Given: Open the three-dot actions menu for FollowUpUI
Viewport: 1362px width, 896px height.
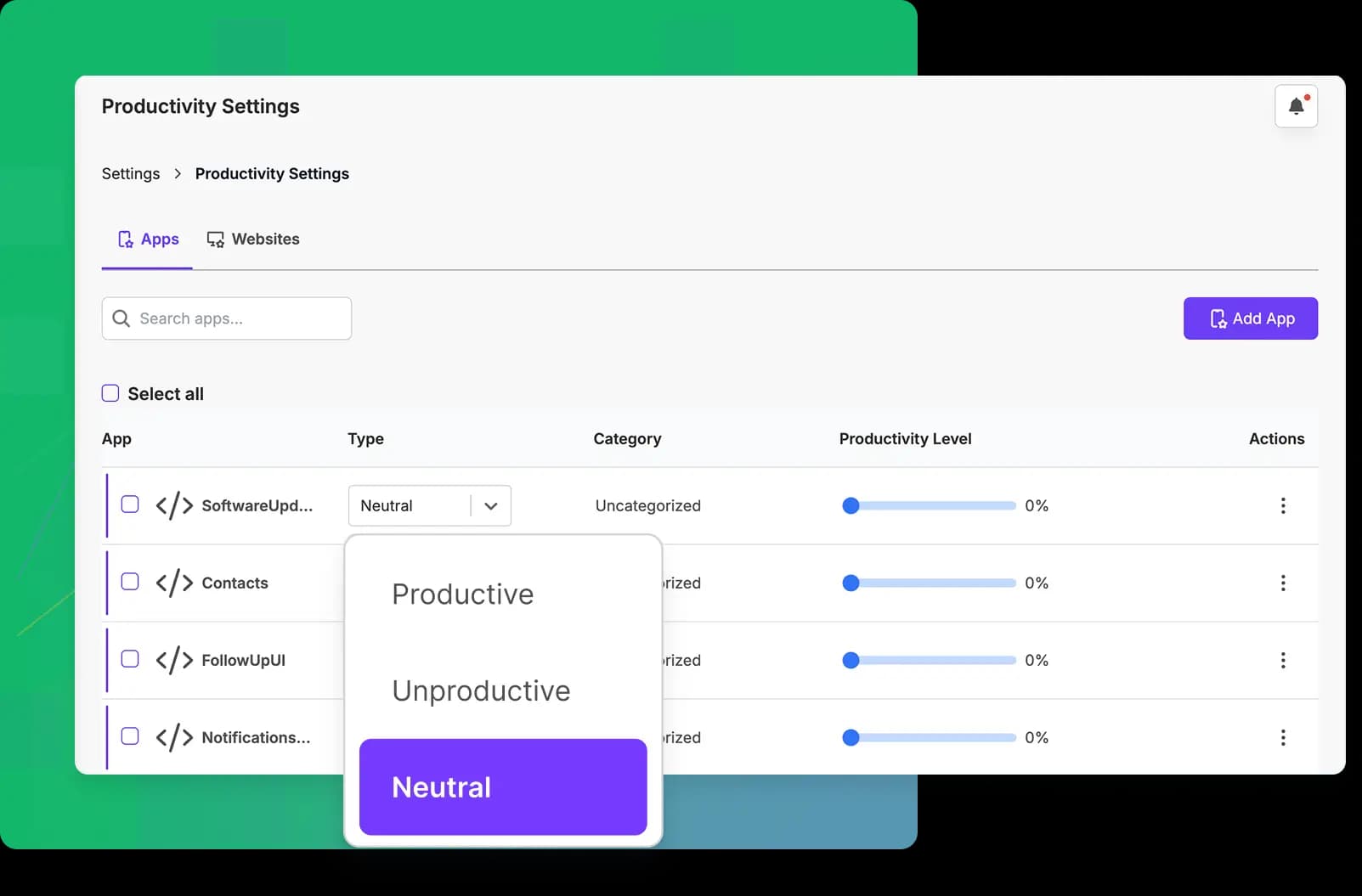Looking at the screenshot, I should click(1283, 661).
